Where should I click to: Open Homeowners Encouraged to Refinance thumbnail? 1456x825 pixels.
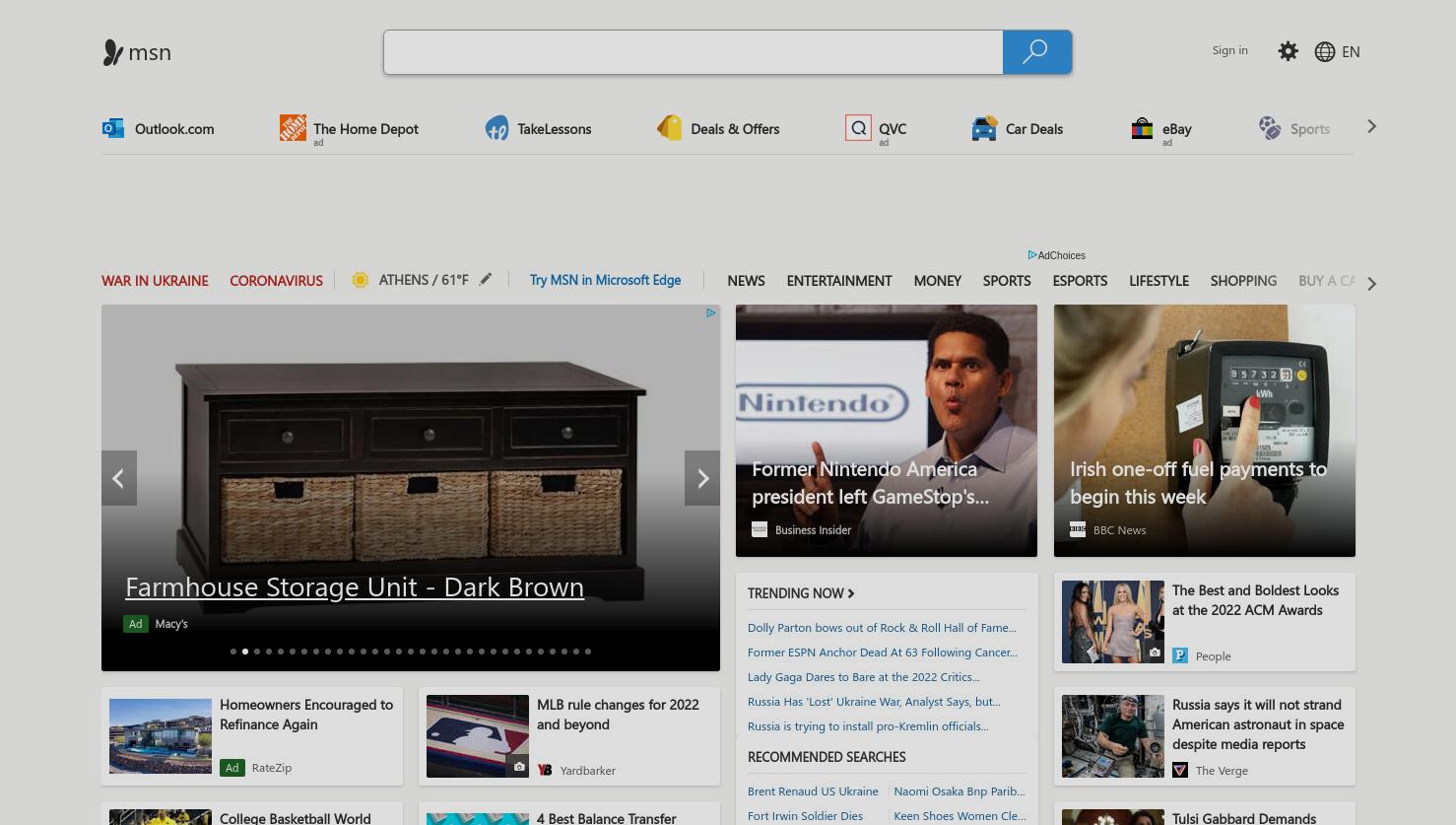coord(161,736)
